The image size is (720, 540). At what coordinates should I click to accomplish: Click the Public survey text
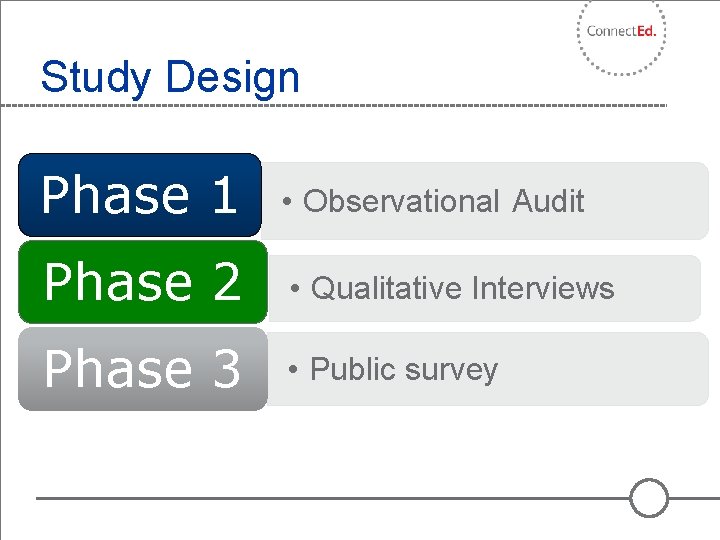[x=403, y=369]
